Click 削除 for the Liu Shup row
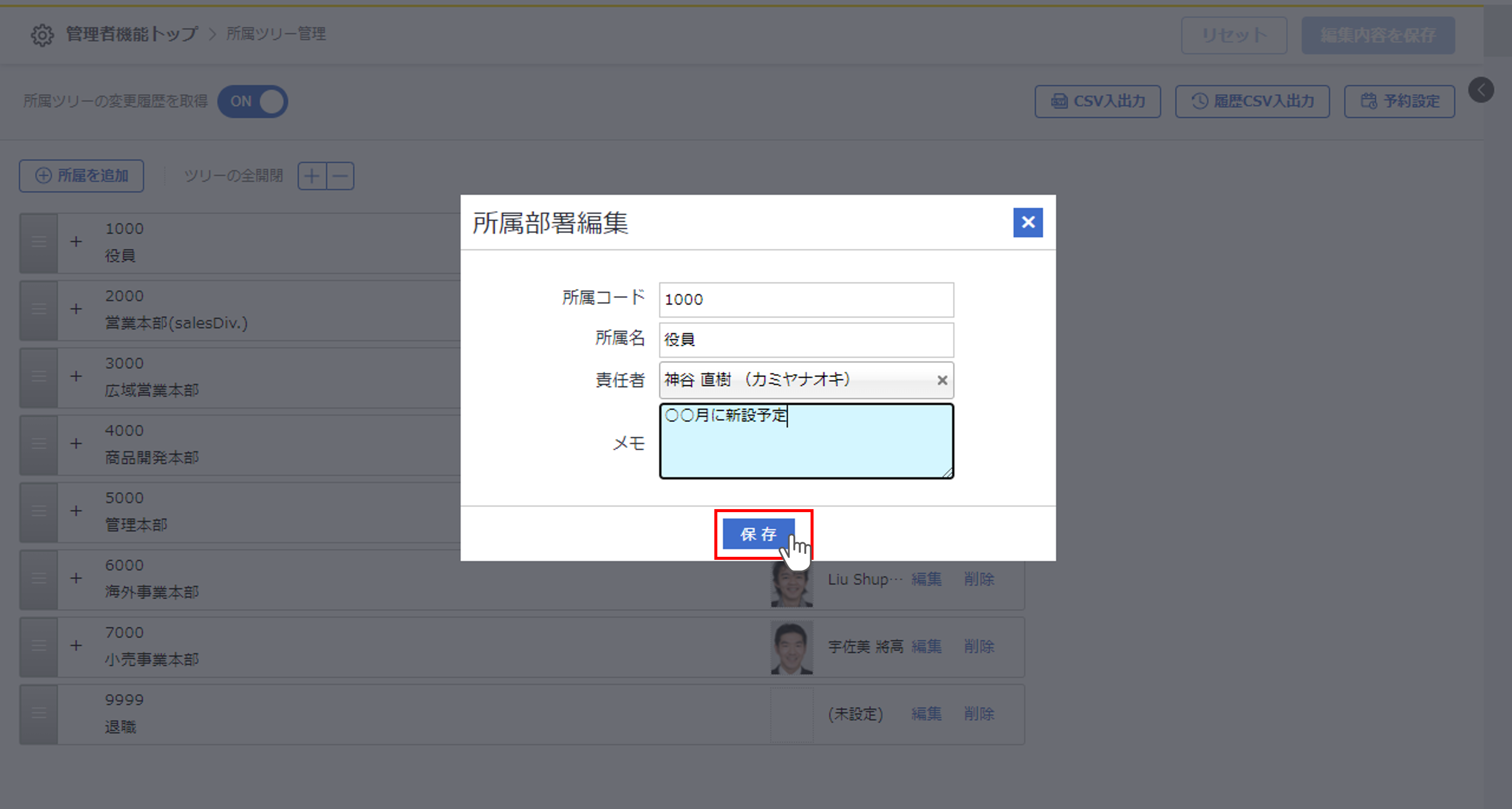Image resolution: width=1512 pixels, height=809 pixels. 979,580
